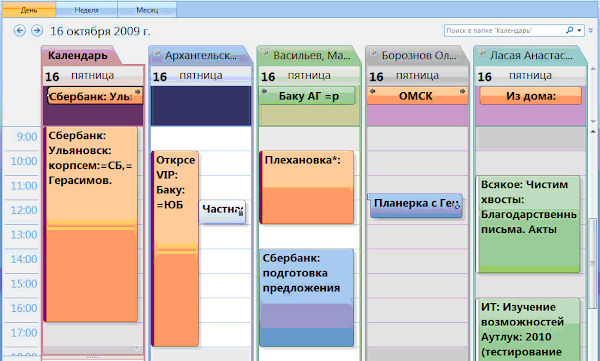Select the Плехановка orange appointment
The width and height of the screenshot is (600, 361).
[x=307, y=187]
